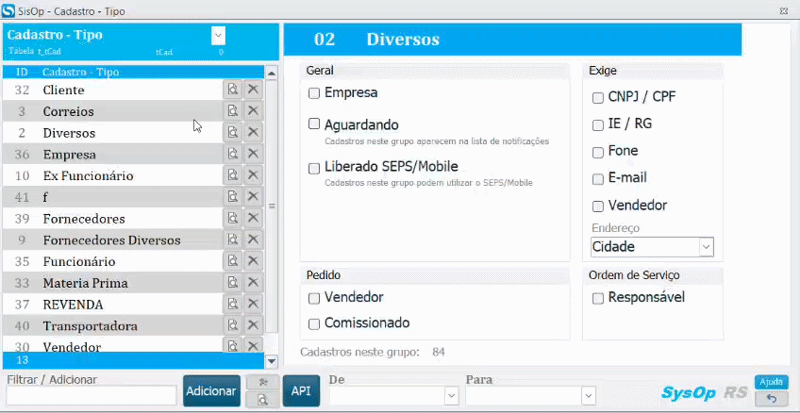This screenshot has height=413, width=800.
Task: Click the view icon for Materia Prima
Action: (x=232, y=283)
